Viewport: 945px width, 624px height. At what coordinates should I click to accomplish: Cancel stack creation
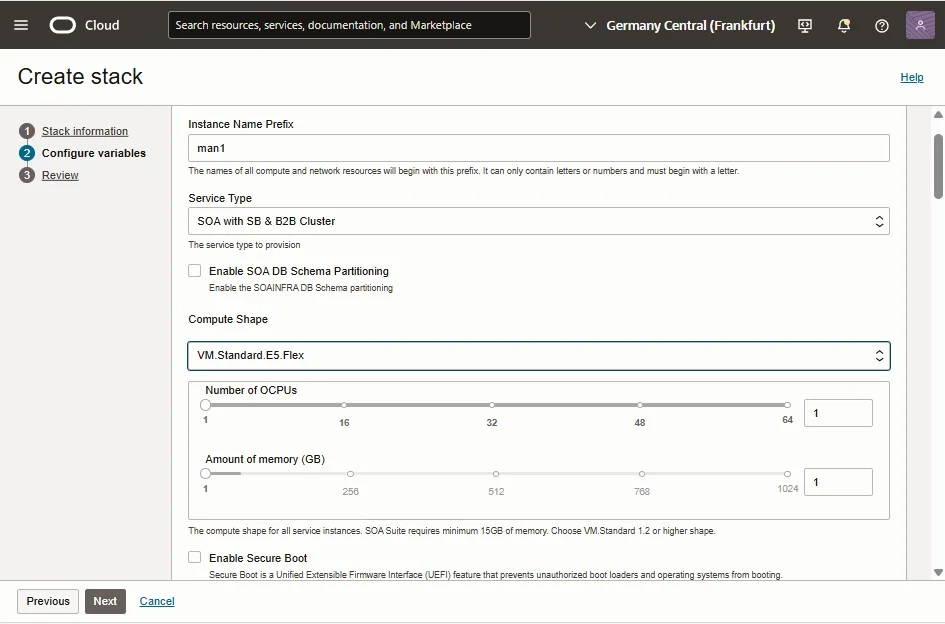[157, 601]
